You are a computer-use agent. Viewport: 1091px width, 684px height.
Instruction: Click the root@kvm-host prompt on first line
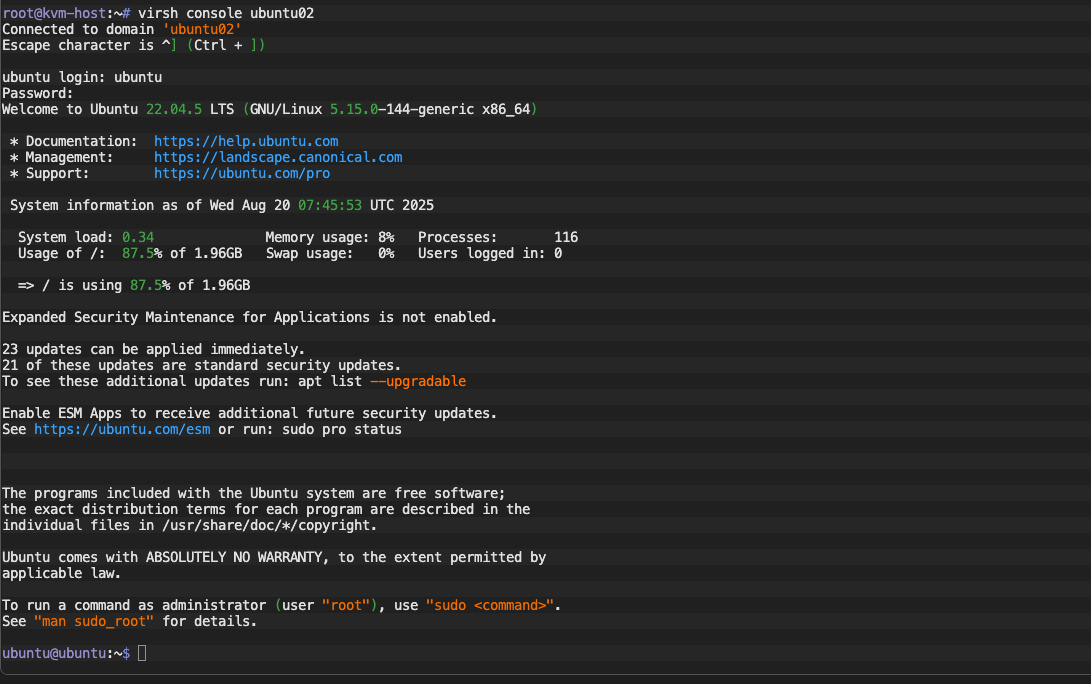58,13
